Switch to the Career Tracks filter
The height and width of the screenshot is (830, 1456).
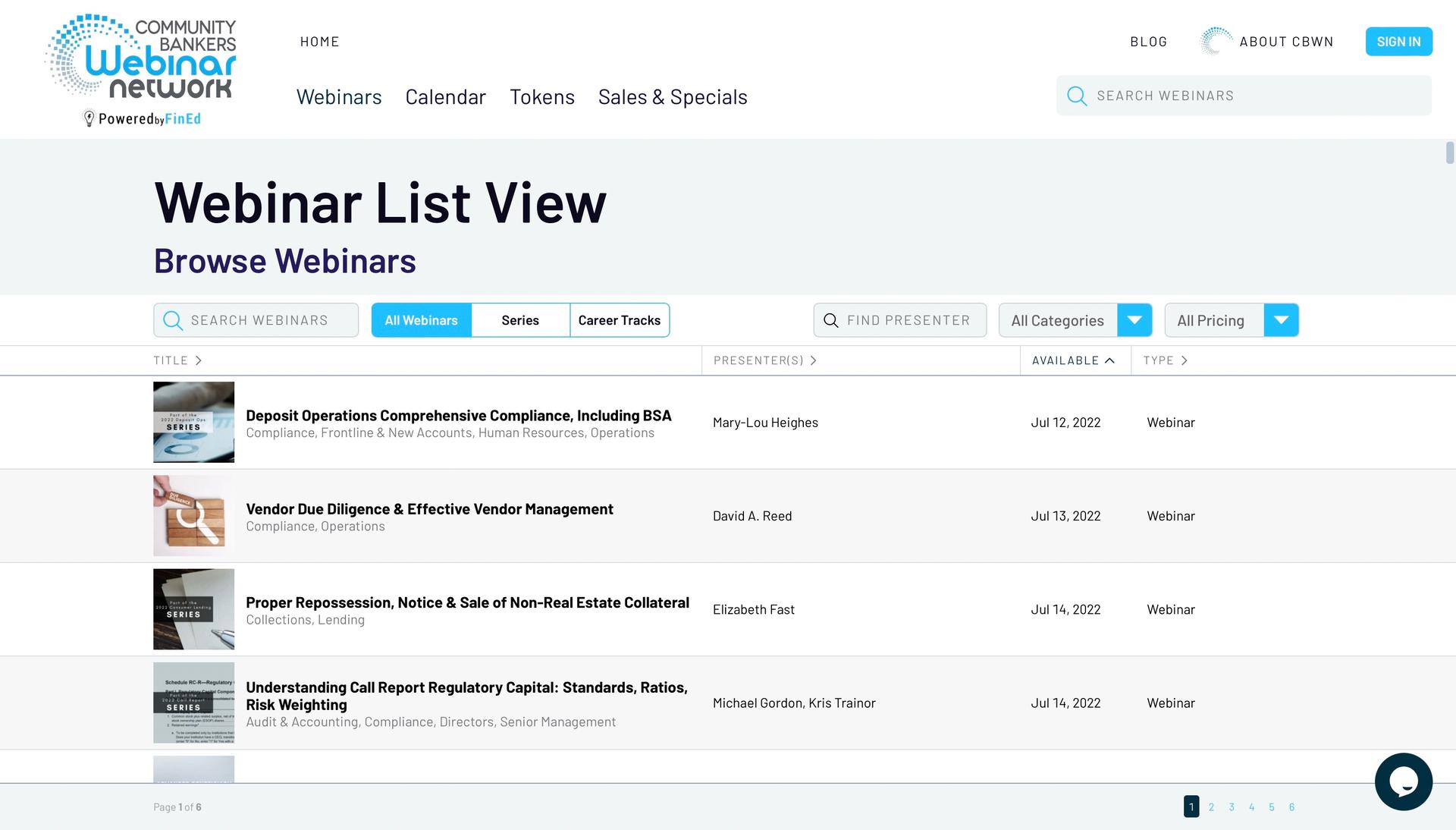[x=619, y=320]
